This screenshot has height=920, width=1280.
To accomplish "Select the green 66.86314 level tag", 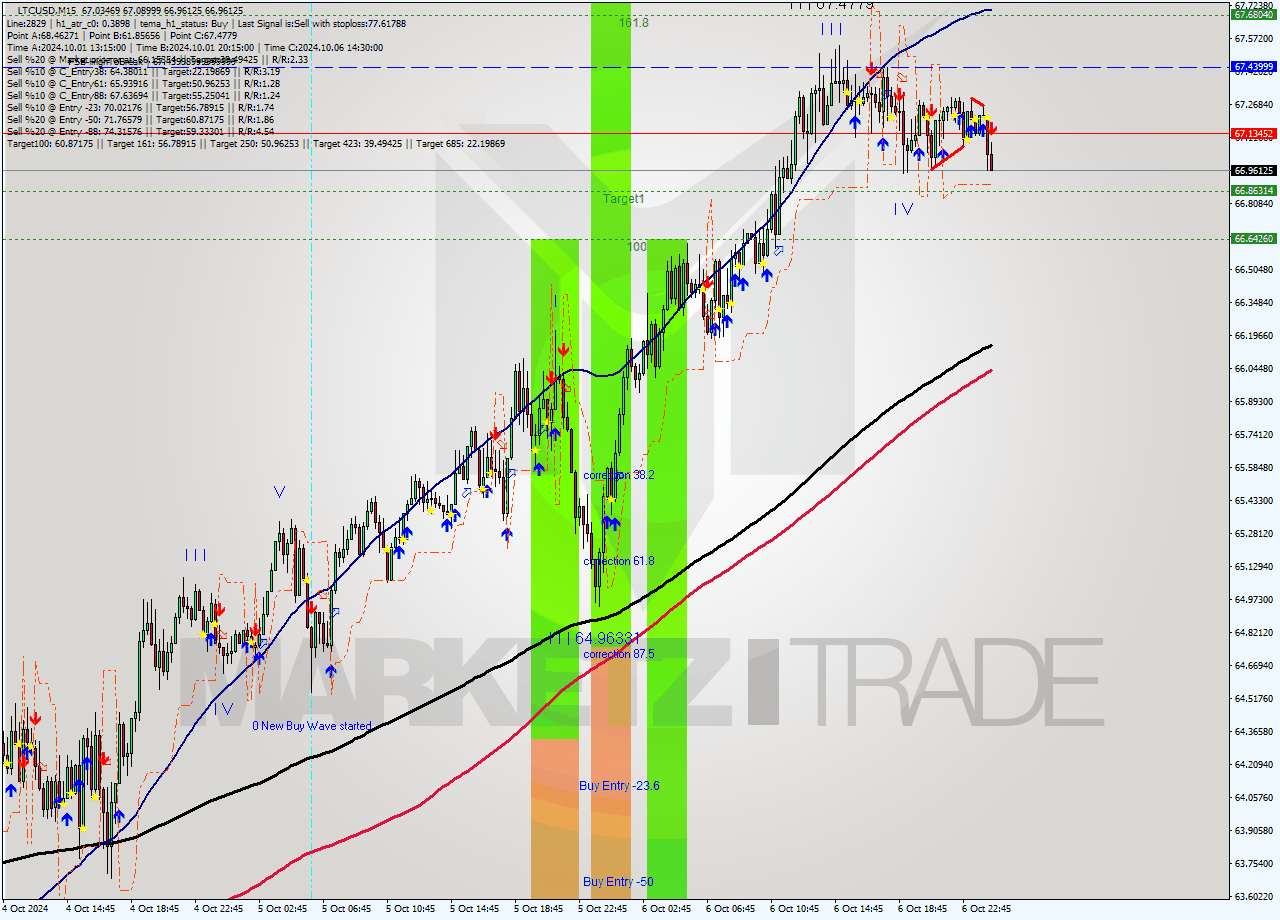I will (1253, 190).
